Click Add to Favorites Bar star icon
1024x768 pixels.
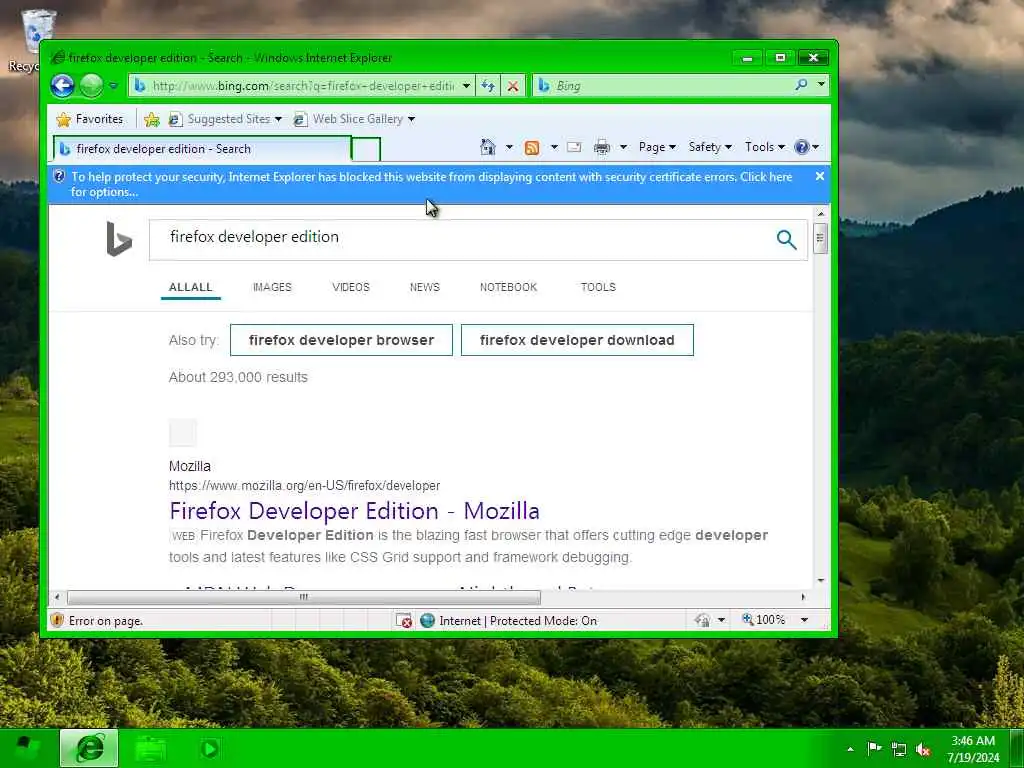pos(152,119)
